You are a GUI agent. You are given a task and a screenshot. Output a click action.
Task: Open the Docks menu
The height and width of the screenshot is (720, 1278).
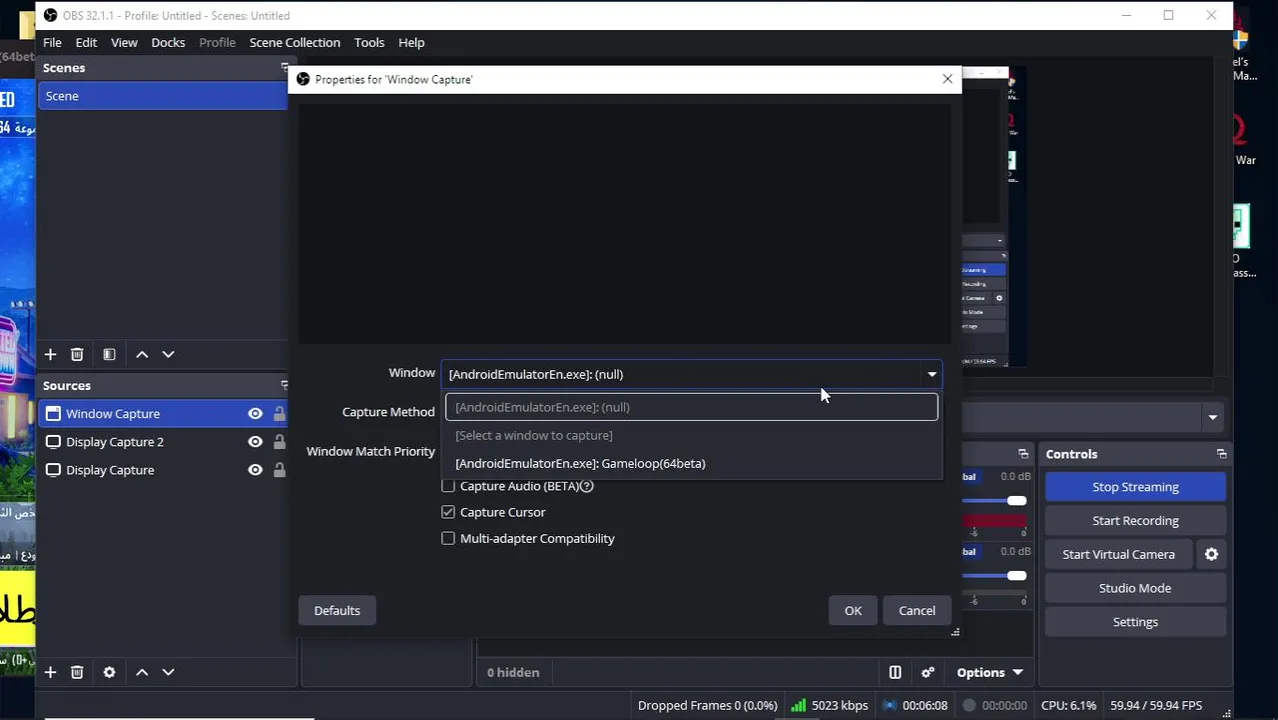coord(168,42)
